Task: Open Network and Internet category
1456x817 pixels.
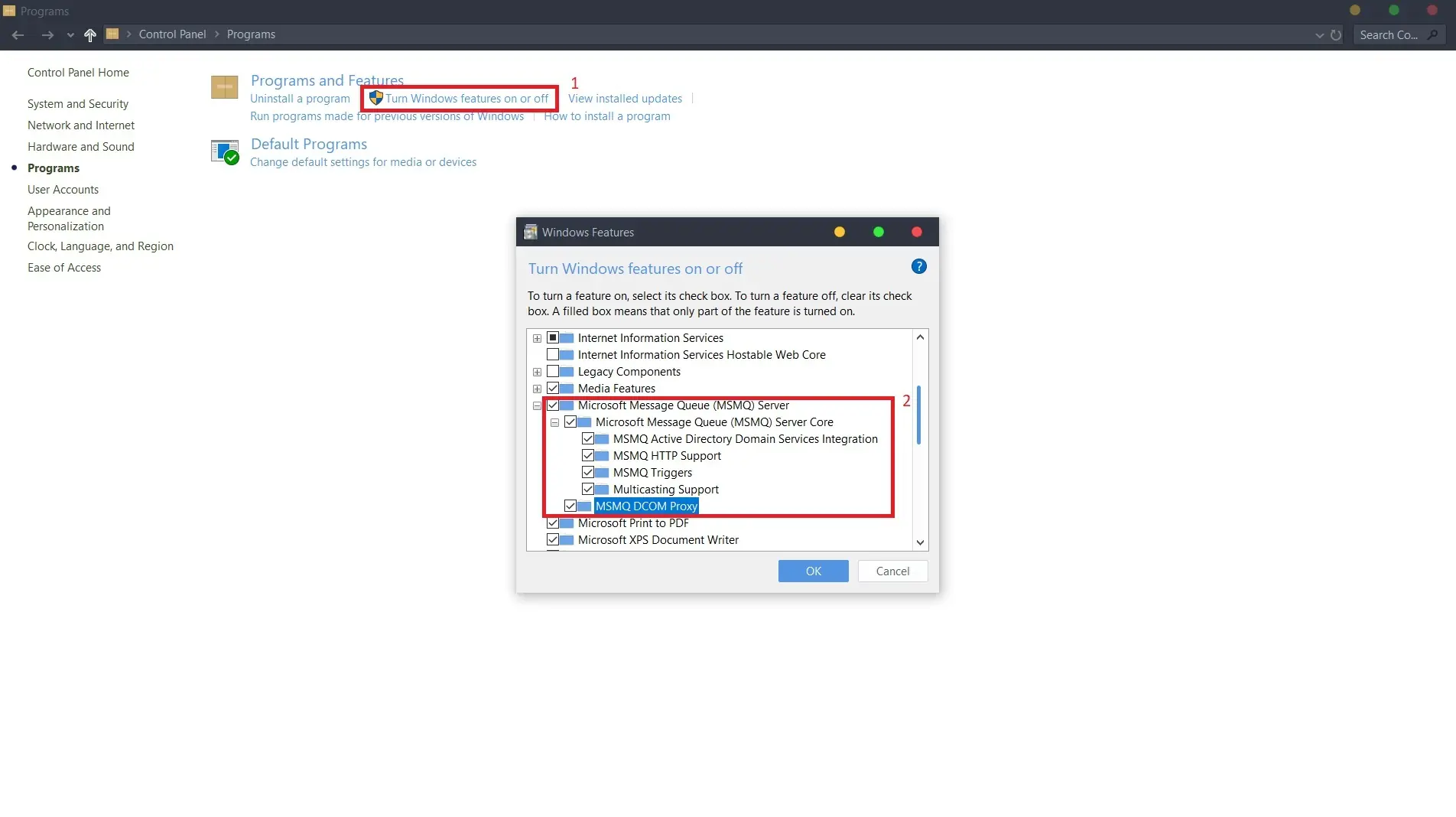Action: [x=81, y=125]
